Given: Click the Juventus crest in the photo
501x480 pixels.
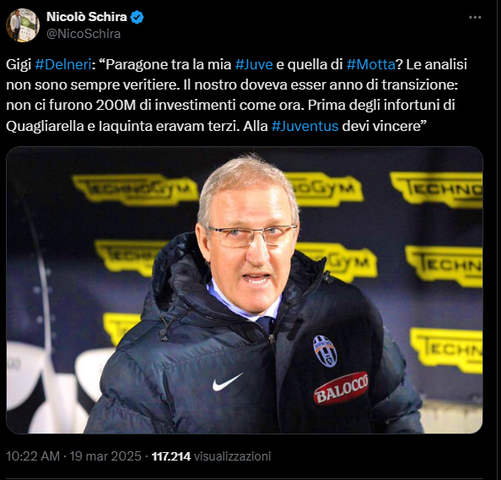Looking at the screenshot, I should pyautogui.click(x=325, y=351).
